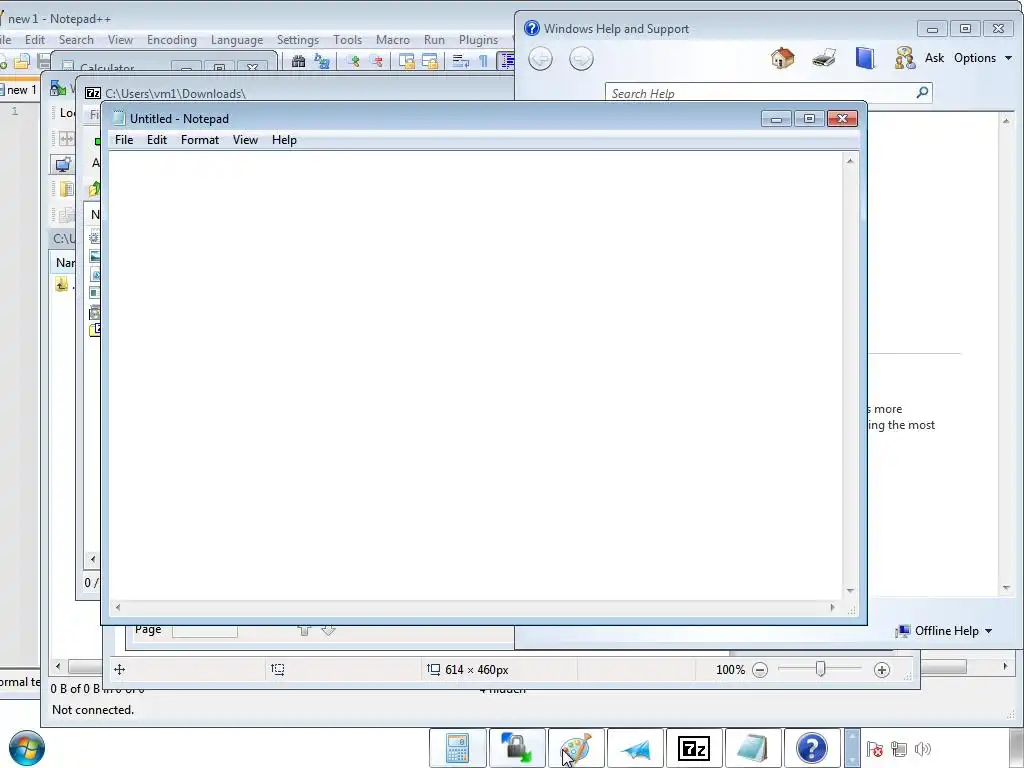1024x768 pixels.
Task: Click Help window scrollbar up arrow
Action: click(x=1006, y=121)
